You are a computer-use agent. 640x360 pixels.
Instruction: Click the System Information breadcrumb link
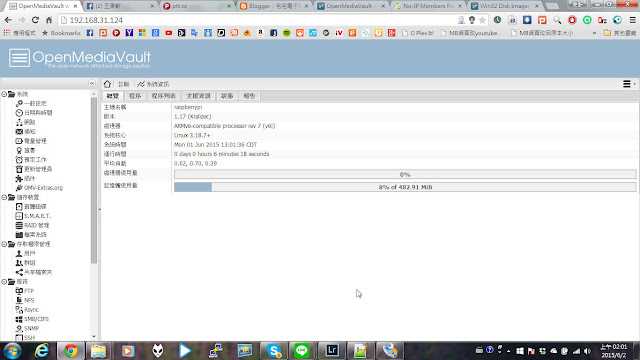click(153, 84)
